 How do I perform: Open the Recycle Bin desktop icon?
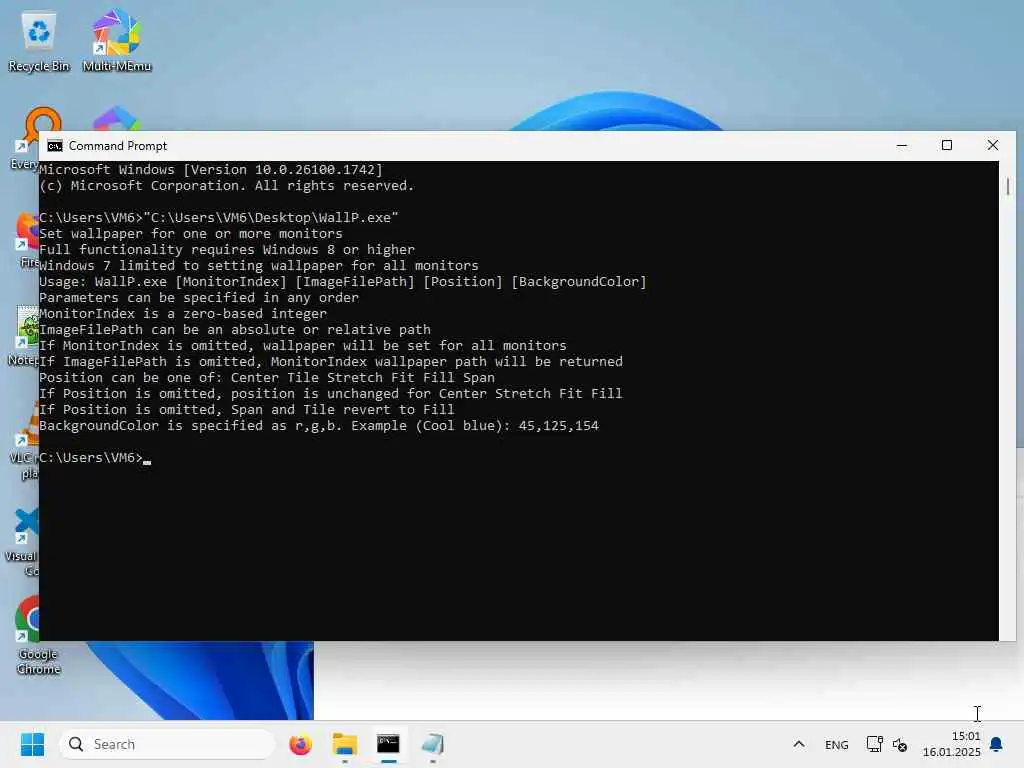coord(39,40)
